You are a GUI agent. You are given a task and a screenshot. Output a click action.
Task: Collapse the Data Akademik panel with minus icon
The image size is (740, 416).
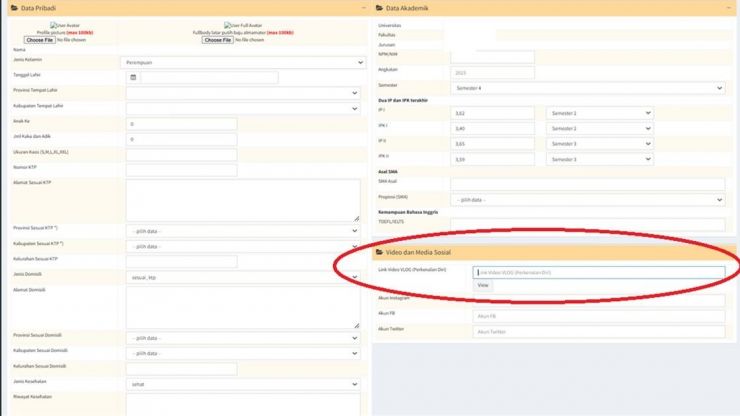728,8
